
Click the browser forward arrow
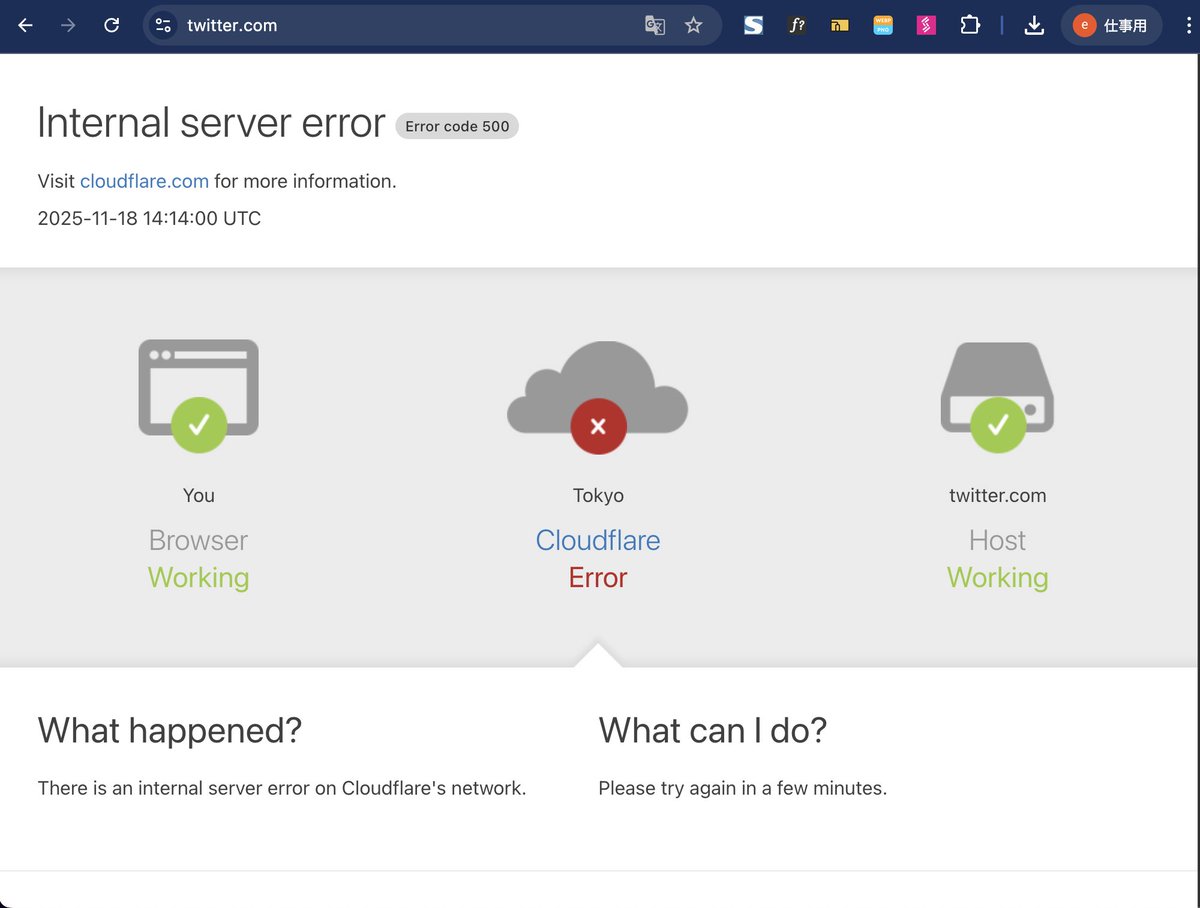click(x=68, y=26)
